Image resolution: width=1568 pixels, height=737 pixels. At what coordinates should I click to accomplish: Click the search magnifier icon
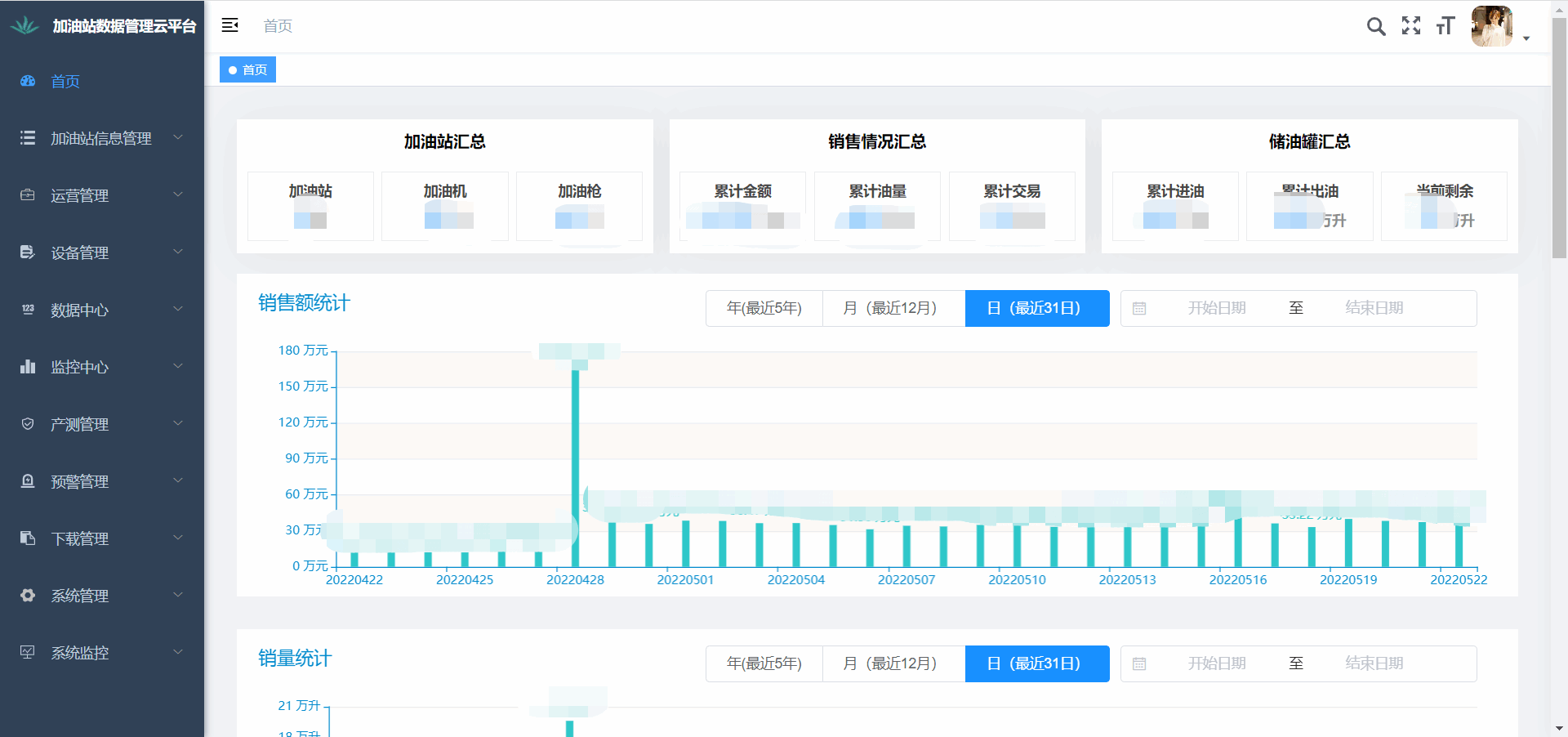click(1376, 26)
